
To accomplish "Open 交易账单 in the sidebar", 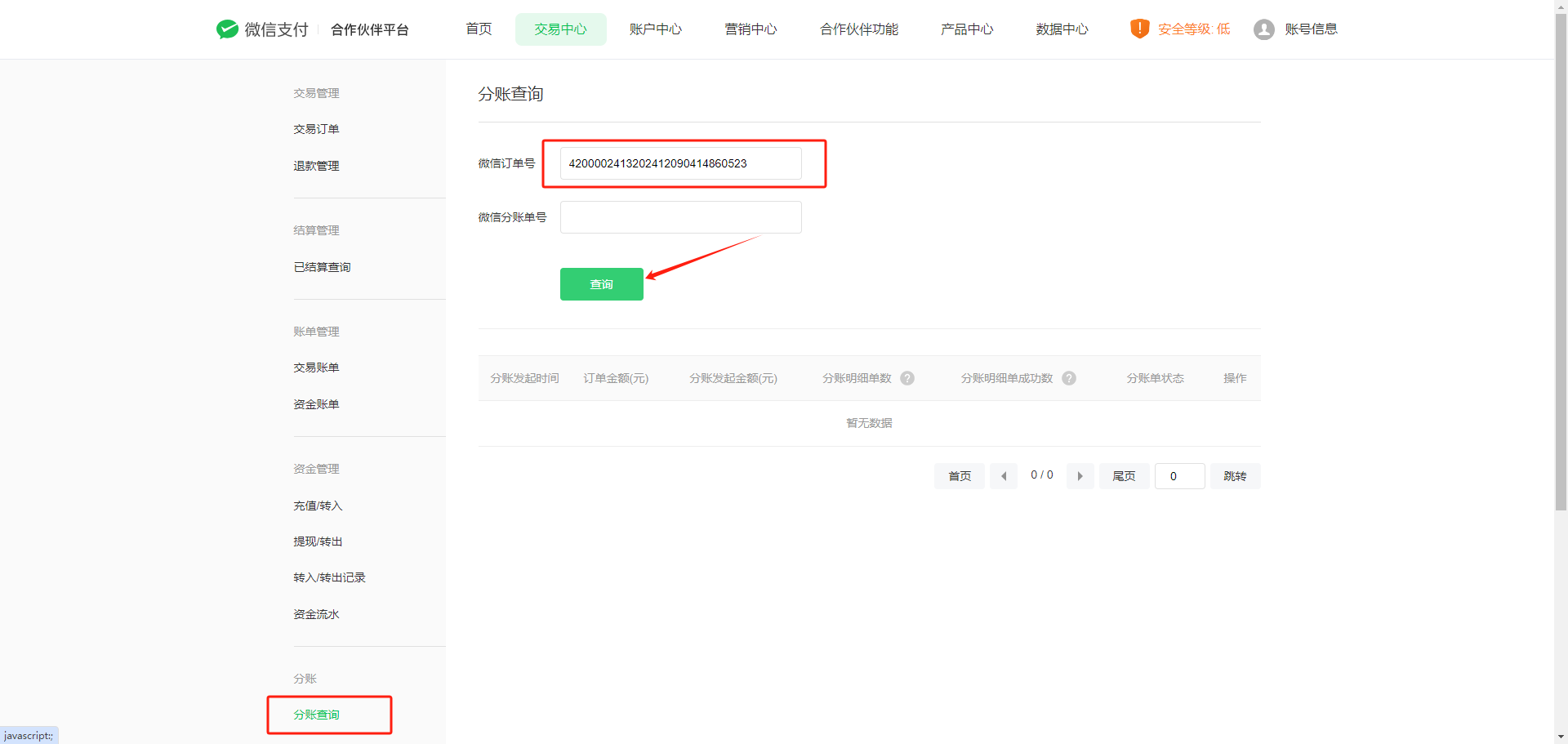I will tap(317, 368).
